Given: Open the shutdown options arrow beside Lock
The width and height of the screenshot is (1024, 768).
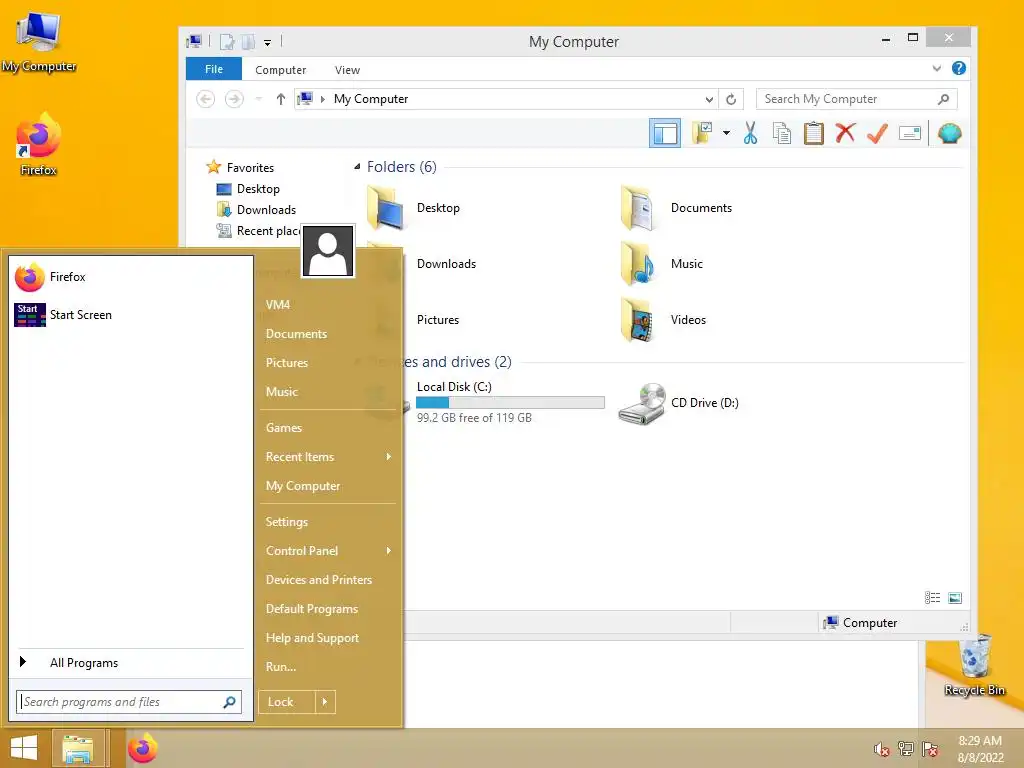Looking at the screenshot, I should point(325,702).
